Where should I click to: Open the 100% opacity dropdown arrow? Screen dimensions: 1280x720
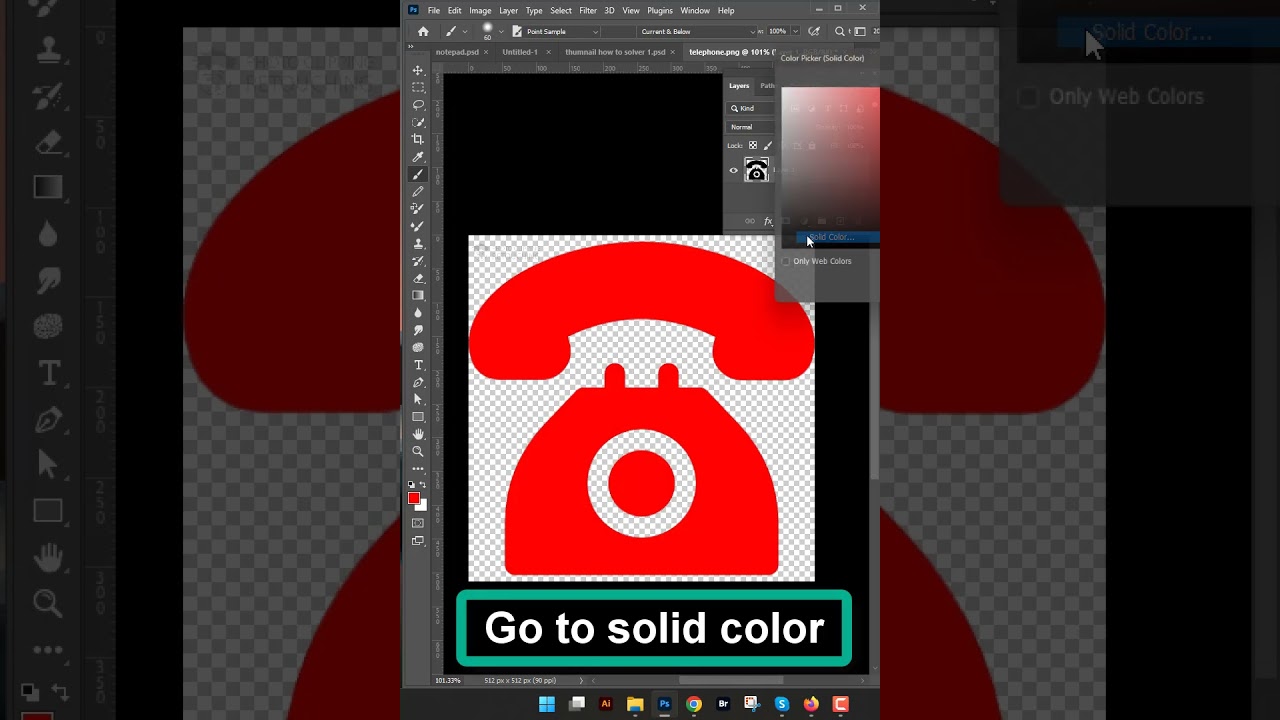[795, 32]
